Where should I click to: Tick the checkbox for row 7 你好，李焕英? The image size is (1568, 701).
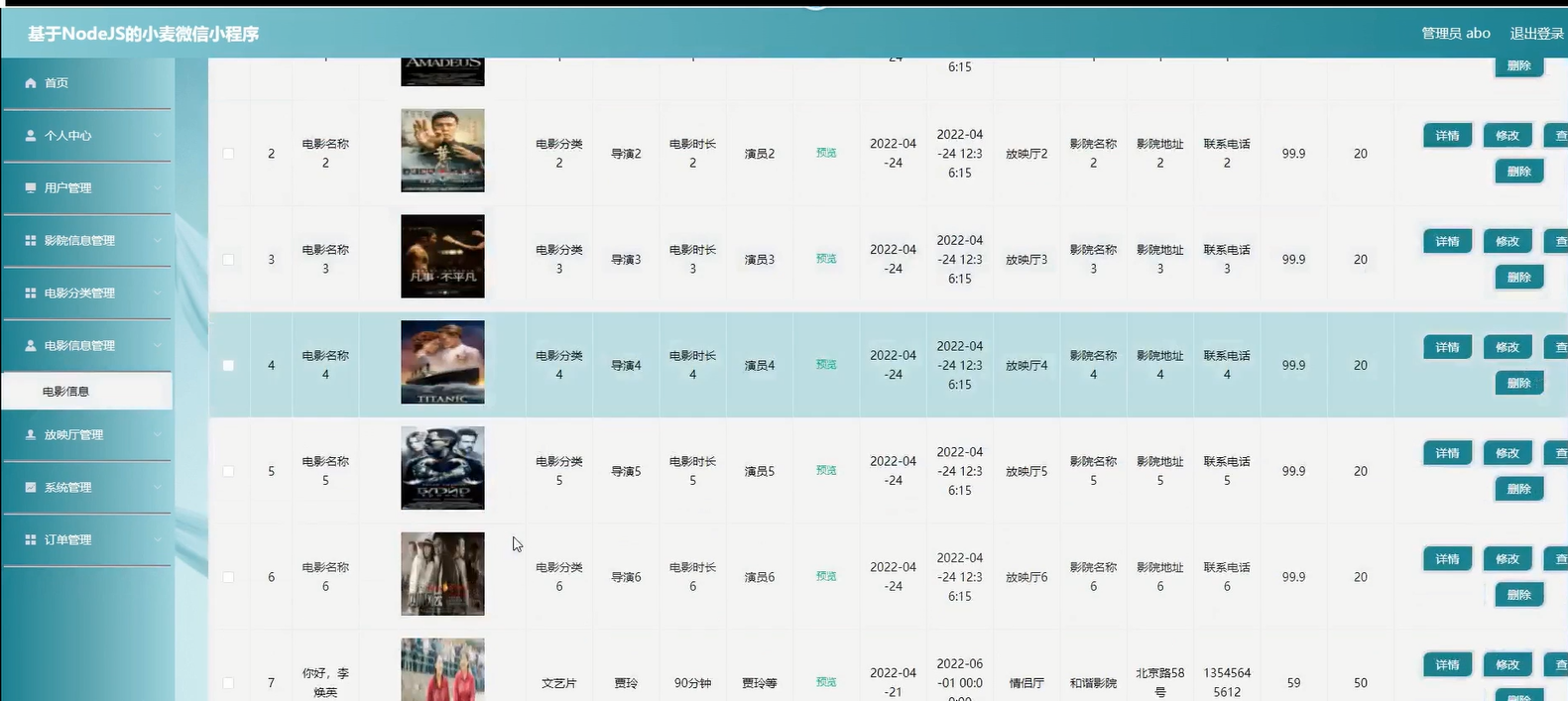pyautogui.click(x=228, y=683)
